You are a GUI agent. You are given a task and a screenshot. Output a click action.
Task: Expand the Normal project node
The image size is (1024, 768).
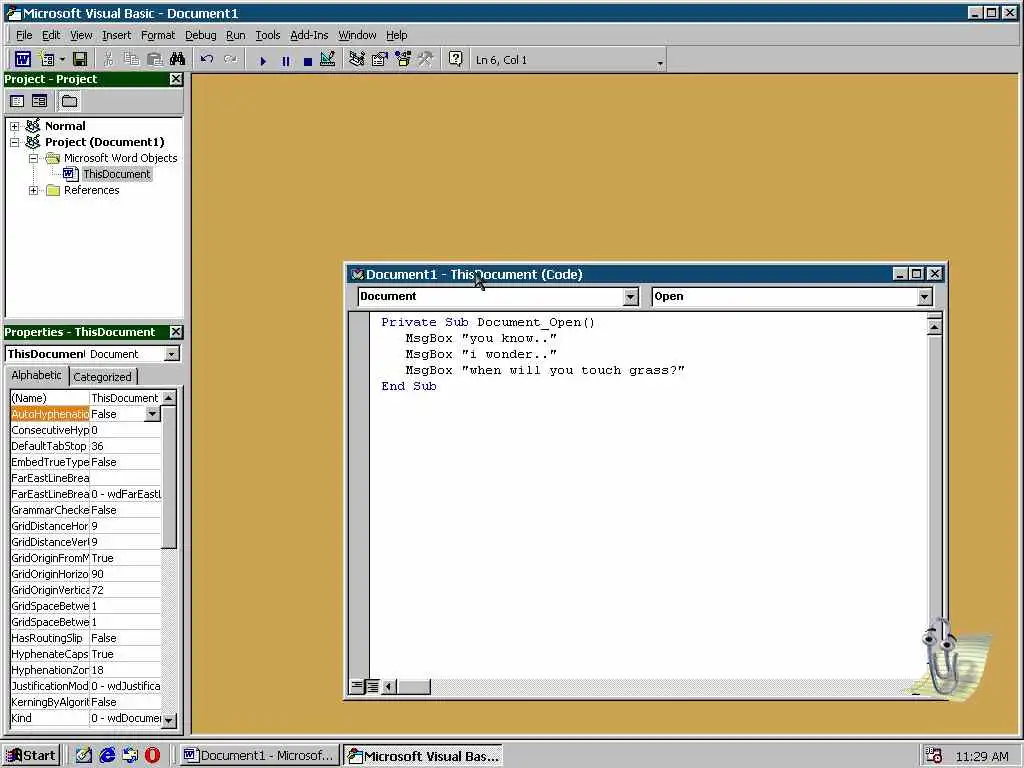pyautogui.click(x=14, y=126)
